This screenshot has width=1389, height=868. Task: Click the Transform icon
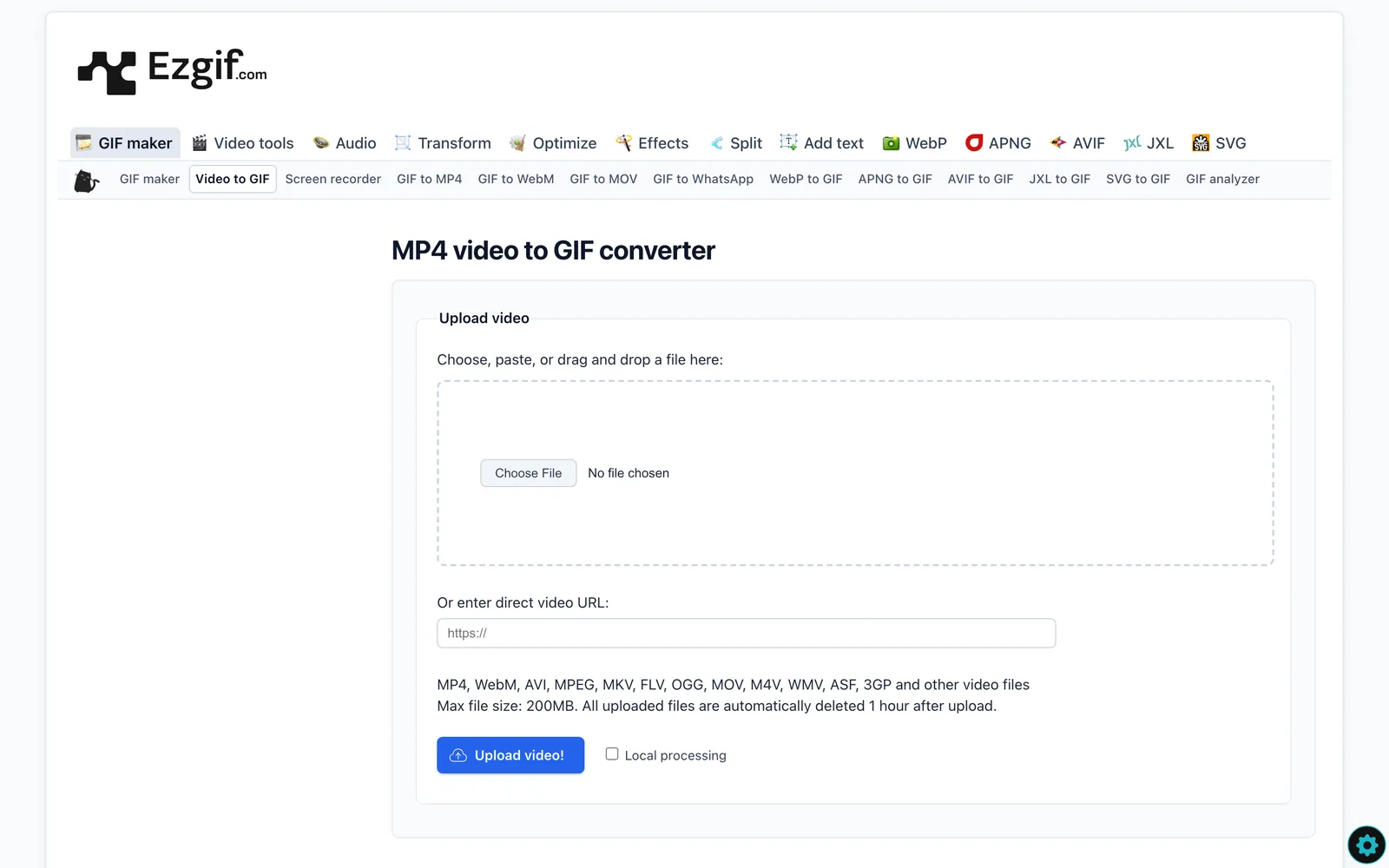pyautogui.click(x=403, y=143)
